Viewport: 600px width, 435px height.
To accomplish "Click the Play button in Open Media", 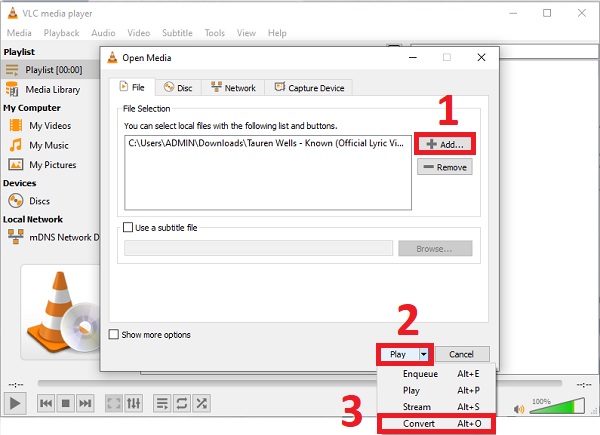I will [x=398, y=354].
